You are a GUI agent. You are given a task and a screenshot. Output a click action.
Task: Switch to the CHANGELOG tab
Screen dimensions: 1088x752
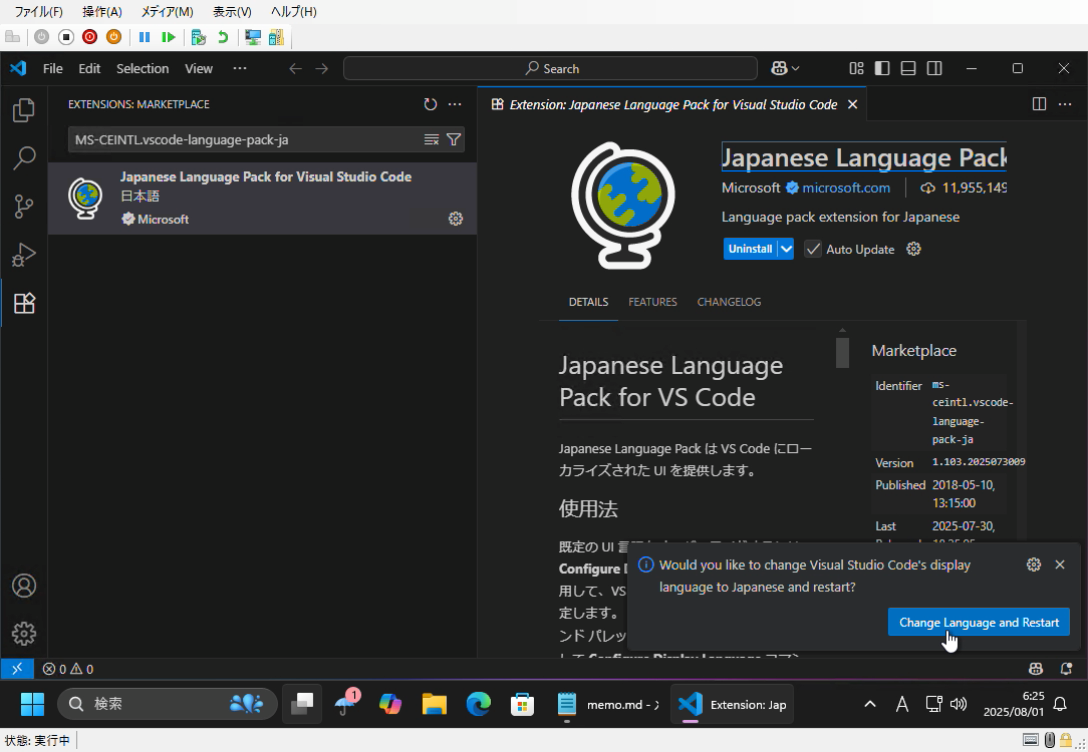(x=729, y=302)
